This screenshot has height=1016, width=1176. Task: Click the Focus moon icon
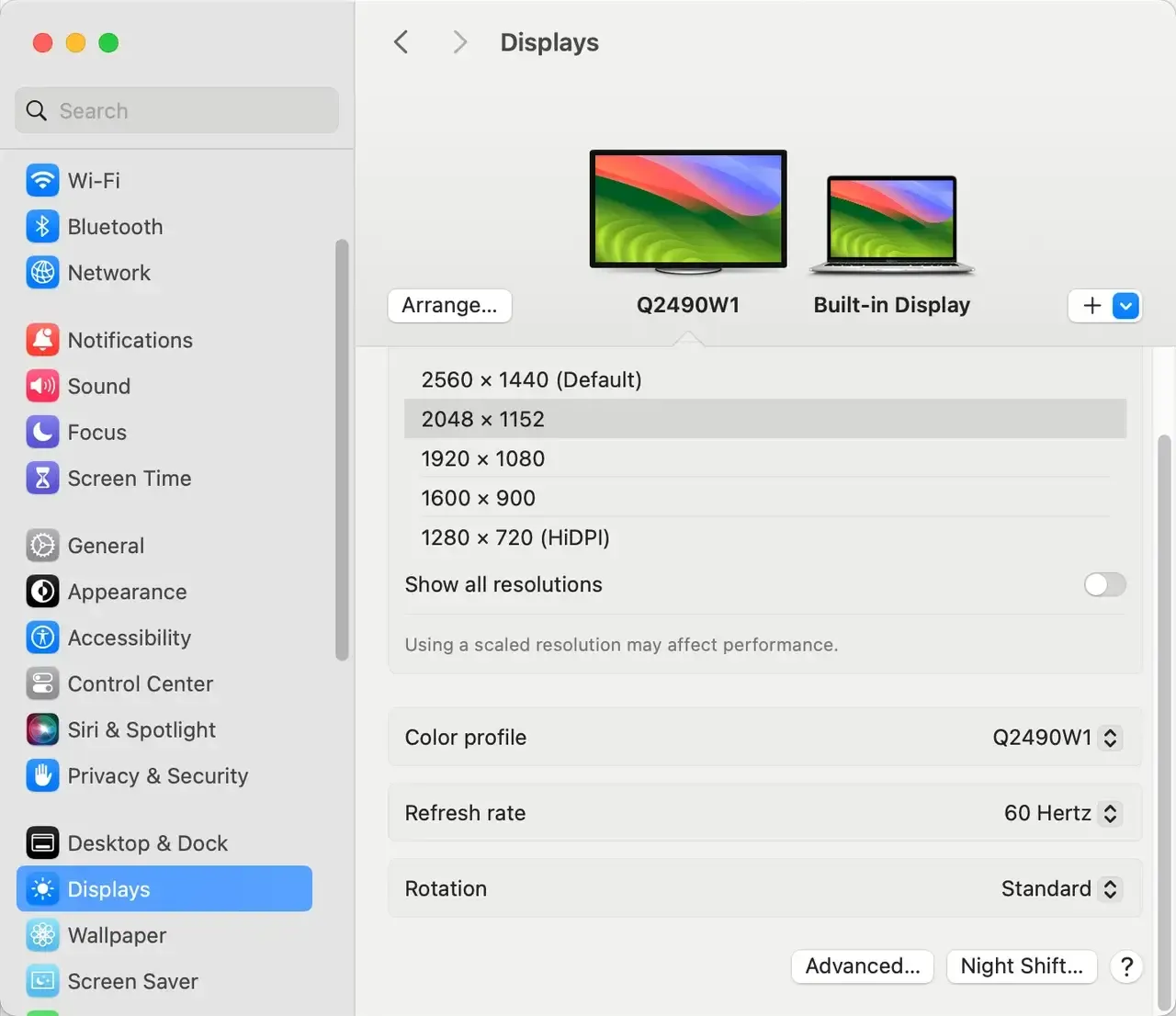point(42,432)
